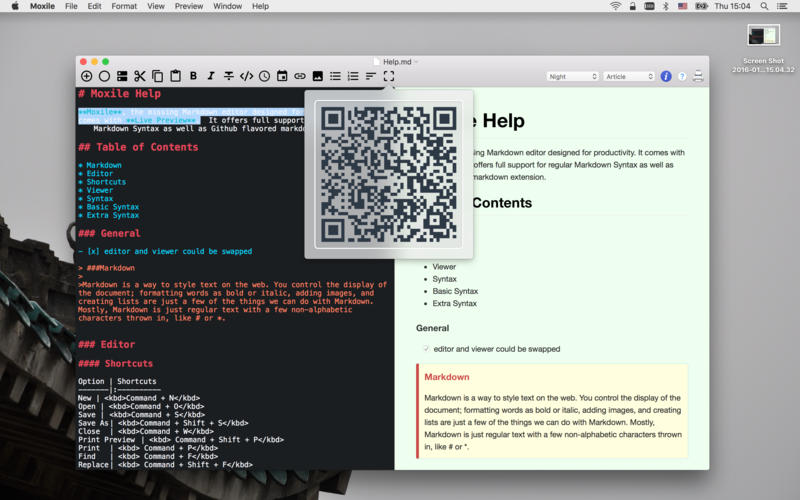Click the empty circle toolbar icon
The height and width of the screenshot is (500, 800).
104,76
